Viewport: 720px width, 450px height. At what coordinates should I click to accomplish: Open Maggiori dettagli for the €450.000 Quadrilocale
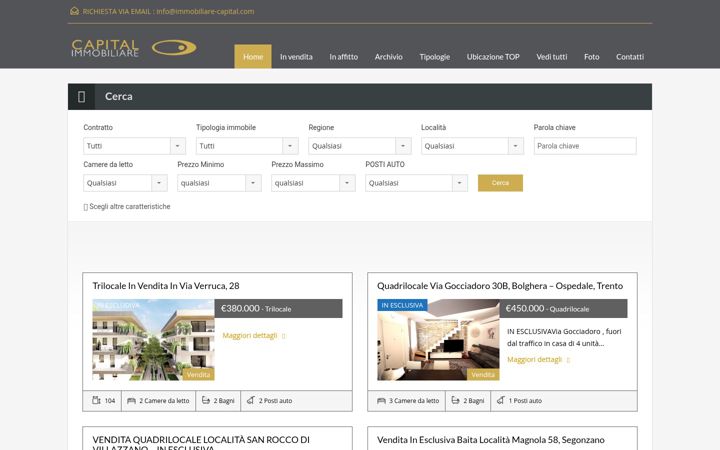click(x=538, y=360)
